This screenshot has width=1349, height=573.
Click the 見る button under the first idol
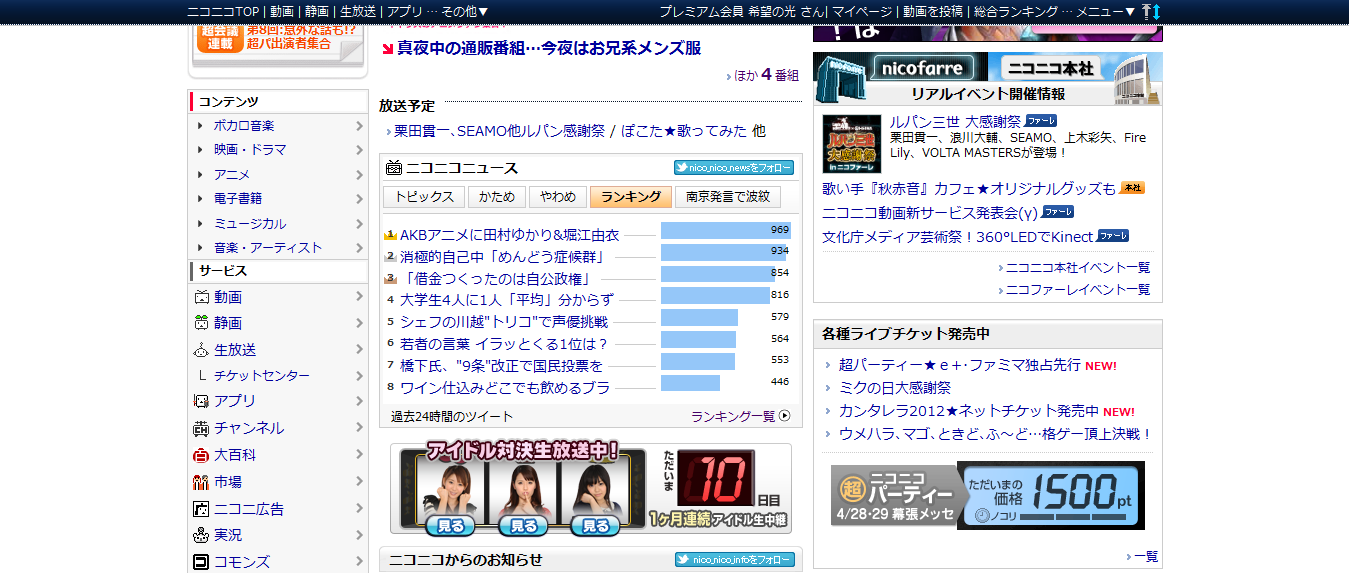click(x=449, y=525)
